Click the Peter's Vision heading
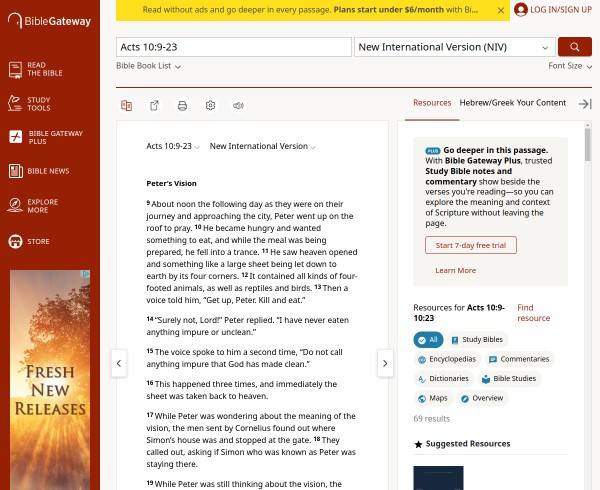Screen dimensions: 600x490 [x=171, y=184]
